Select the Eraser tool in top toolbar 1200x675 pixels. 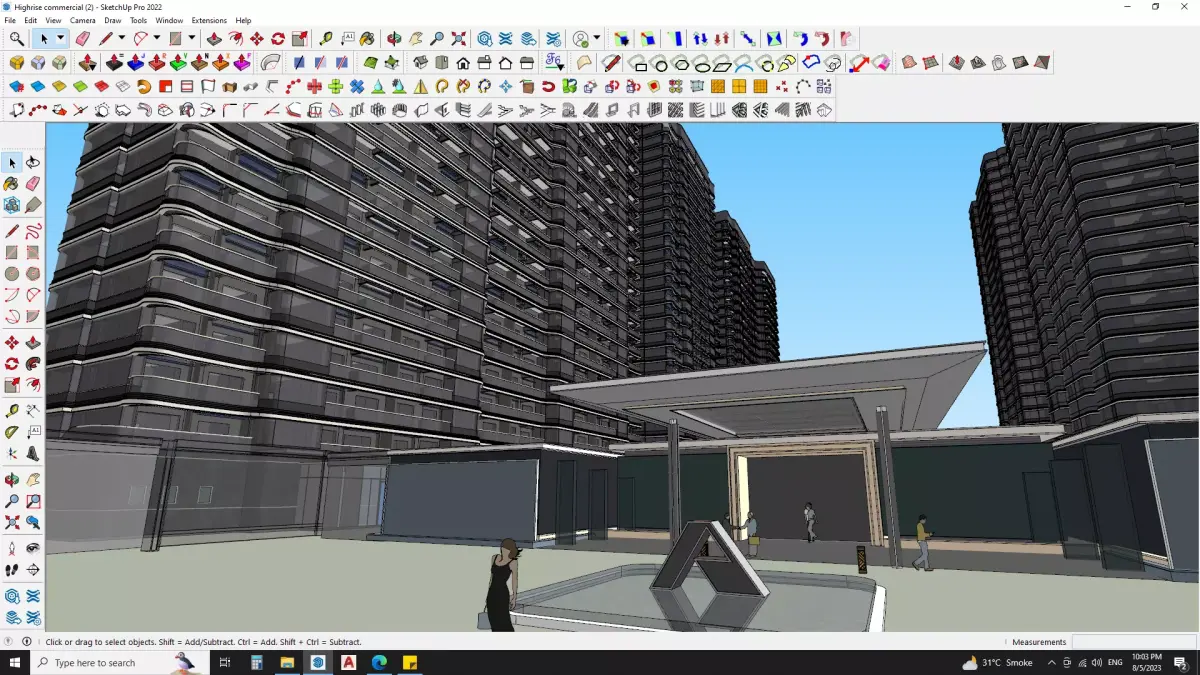[83, 39]
